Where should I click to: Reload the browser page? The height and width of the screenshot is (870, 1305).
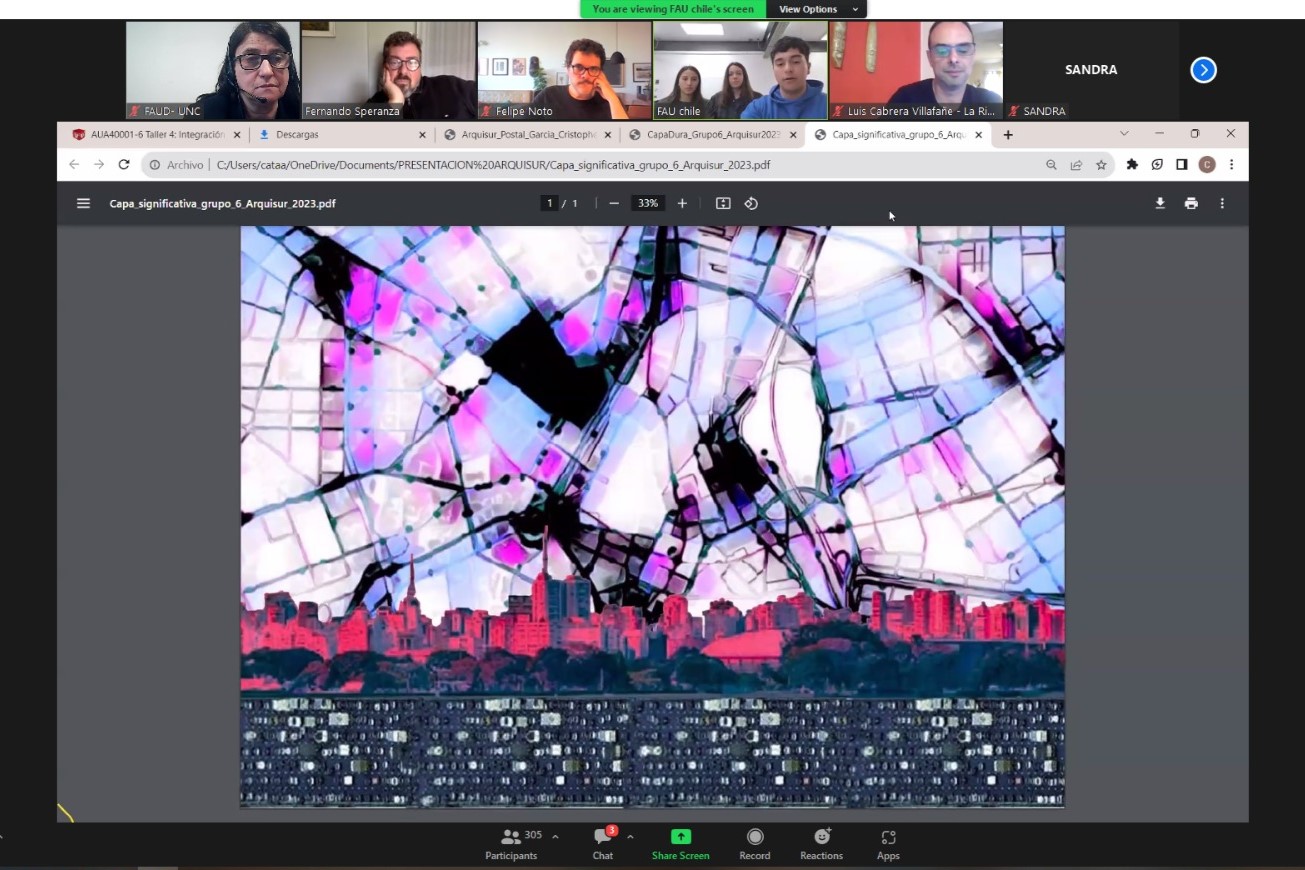pos(124,165)
